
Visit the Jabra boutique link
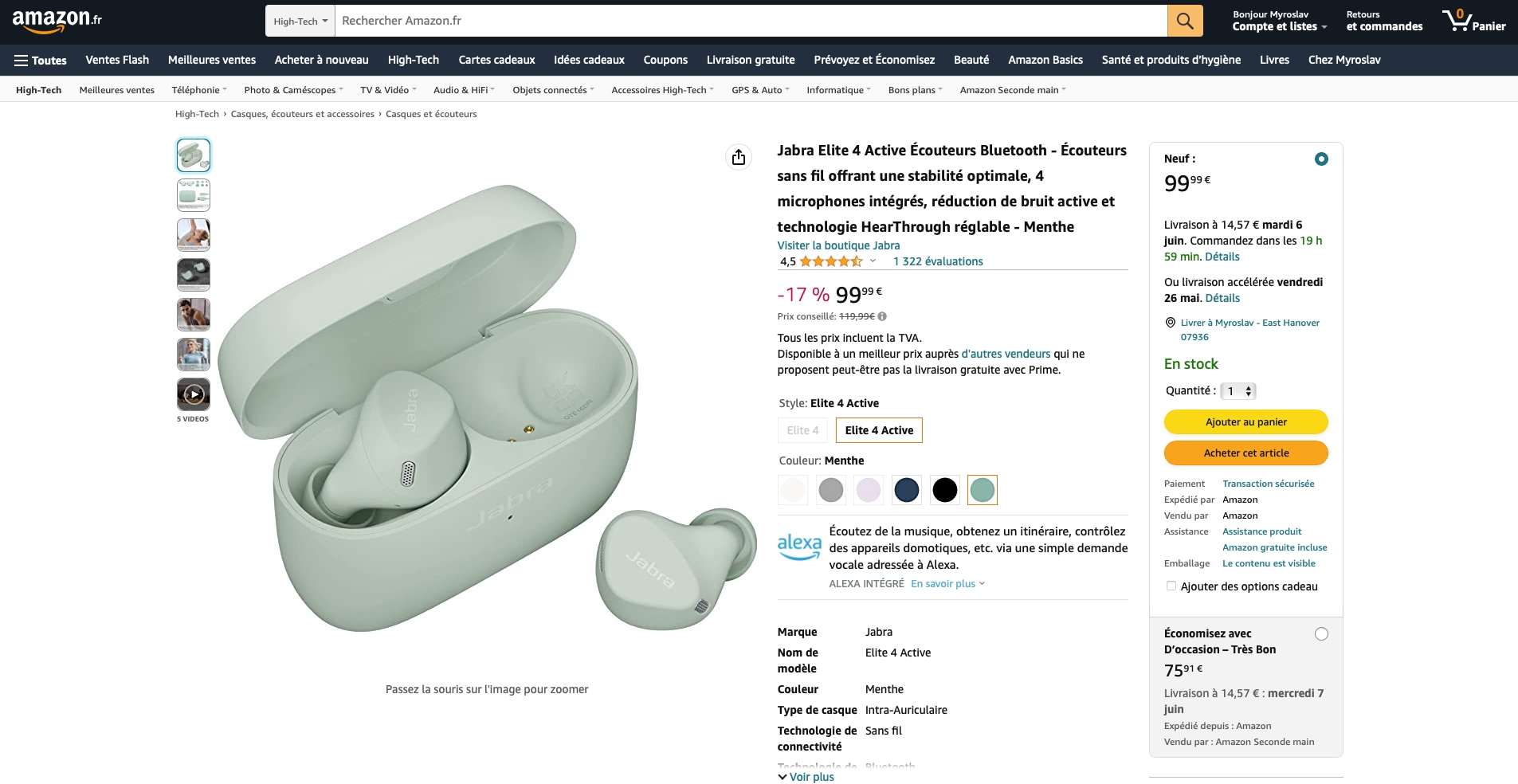[838, 245]
